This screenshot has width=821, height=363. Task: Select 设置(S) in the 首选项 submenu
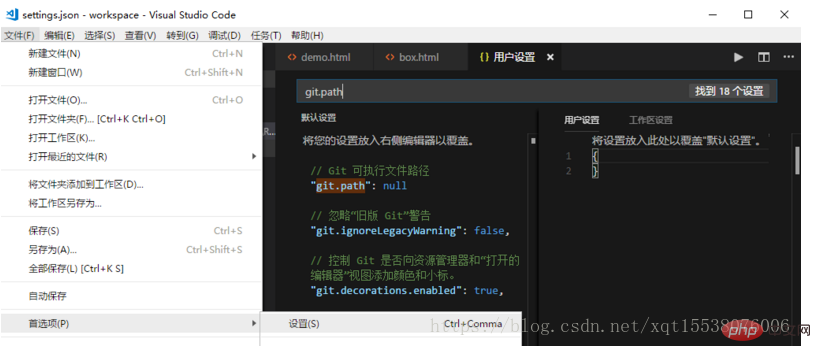click(391, 324)
